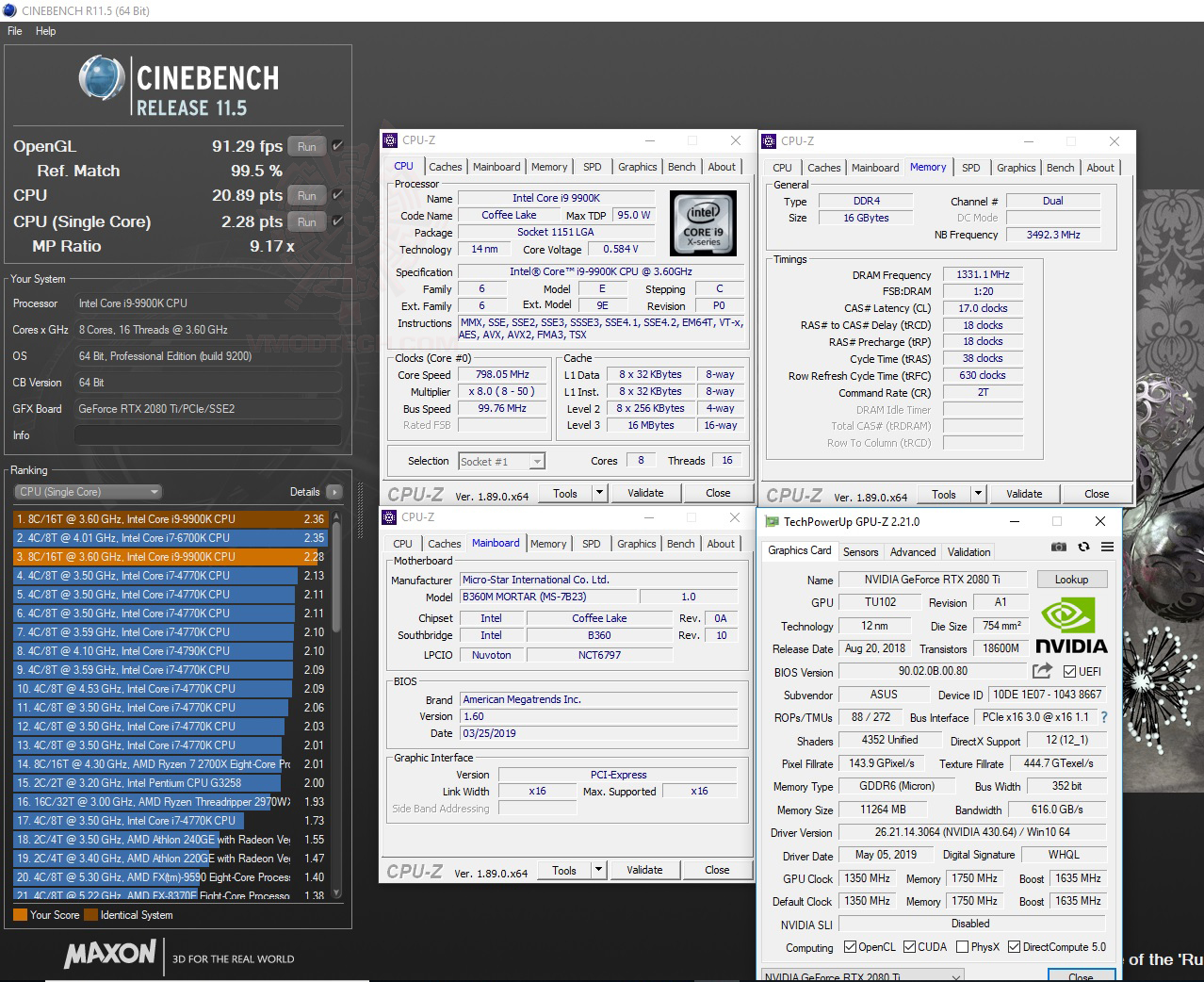
Task: Open the GPU selector dropdown at GPU-Z bottom
Action: coord(862,975)
